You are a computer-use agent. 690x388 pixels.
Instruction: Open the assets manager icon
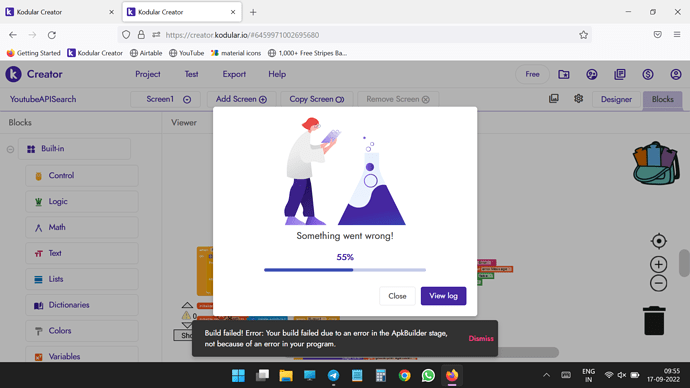[554, 99]
